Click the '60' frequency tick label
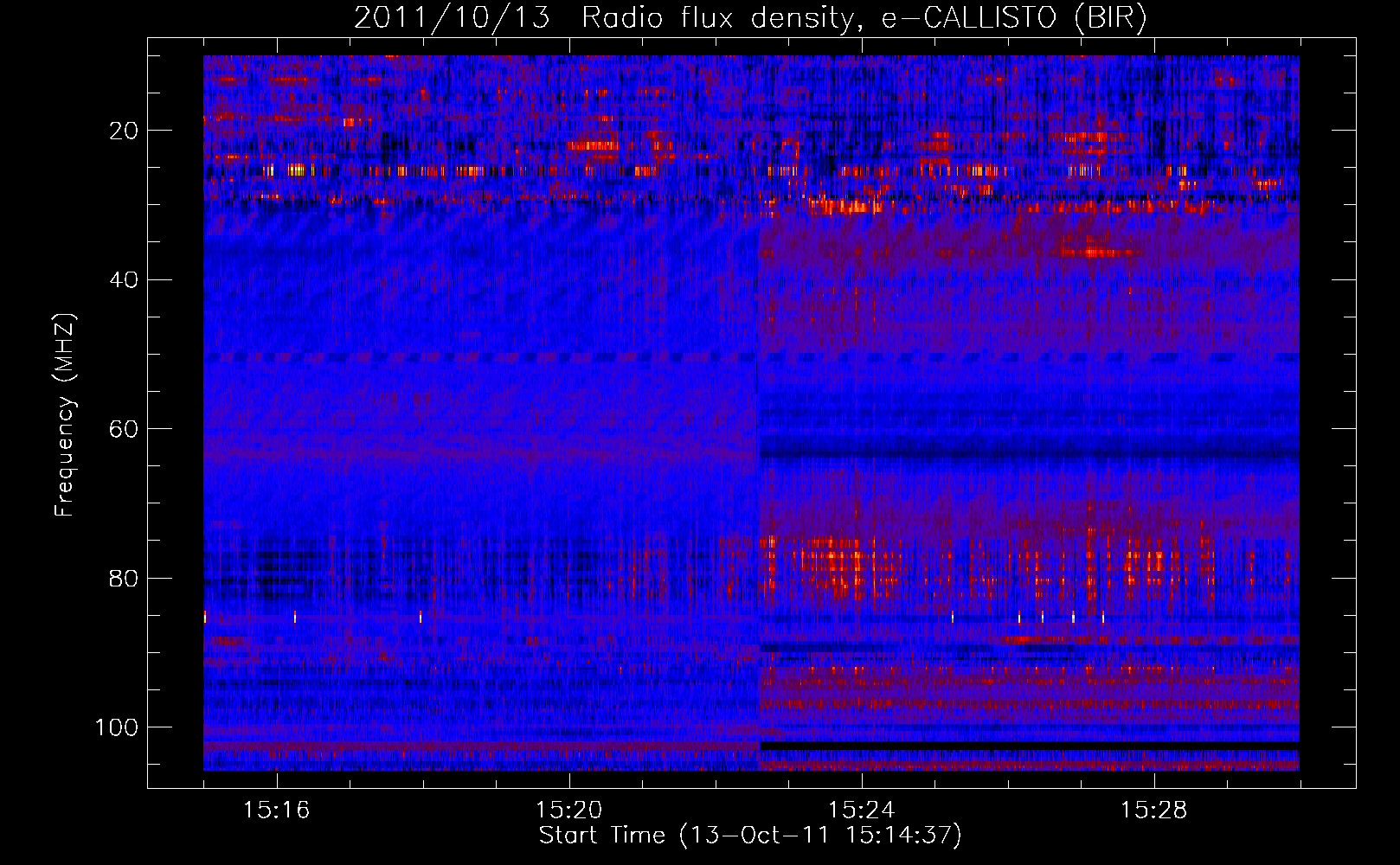 [124, 429]
